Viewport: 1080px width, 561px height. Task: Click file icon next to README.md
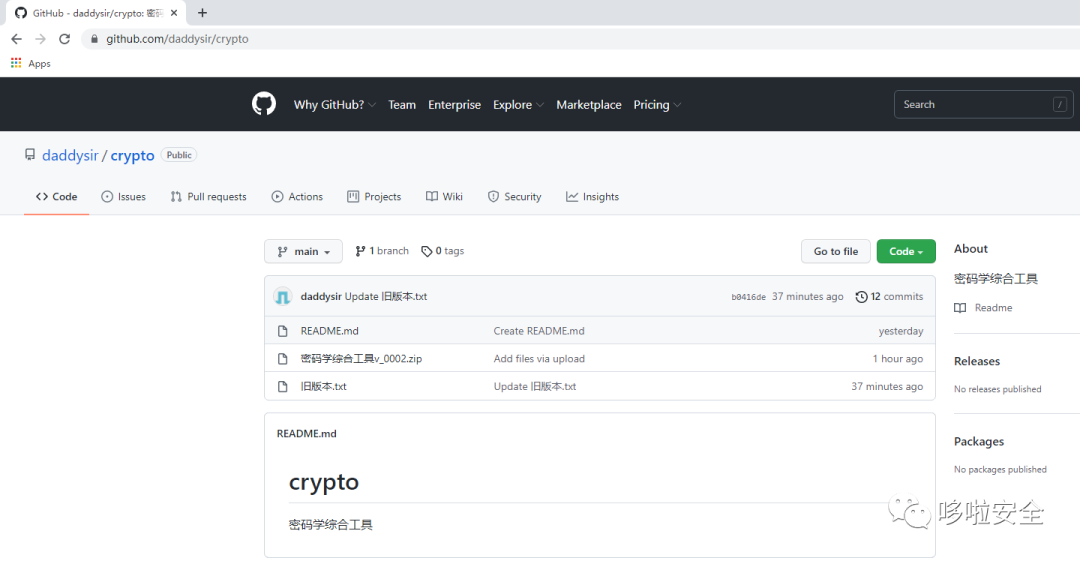pos(282,331)
